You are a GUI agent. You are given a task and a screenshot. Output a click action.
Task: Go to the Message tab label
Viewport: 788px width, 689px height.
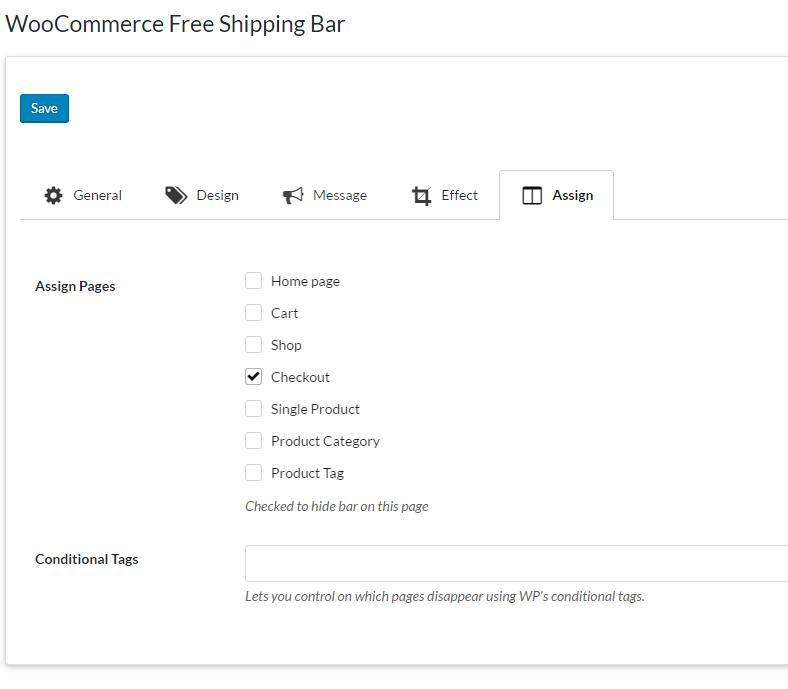point(340,196)
